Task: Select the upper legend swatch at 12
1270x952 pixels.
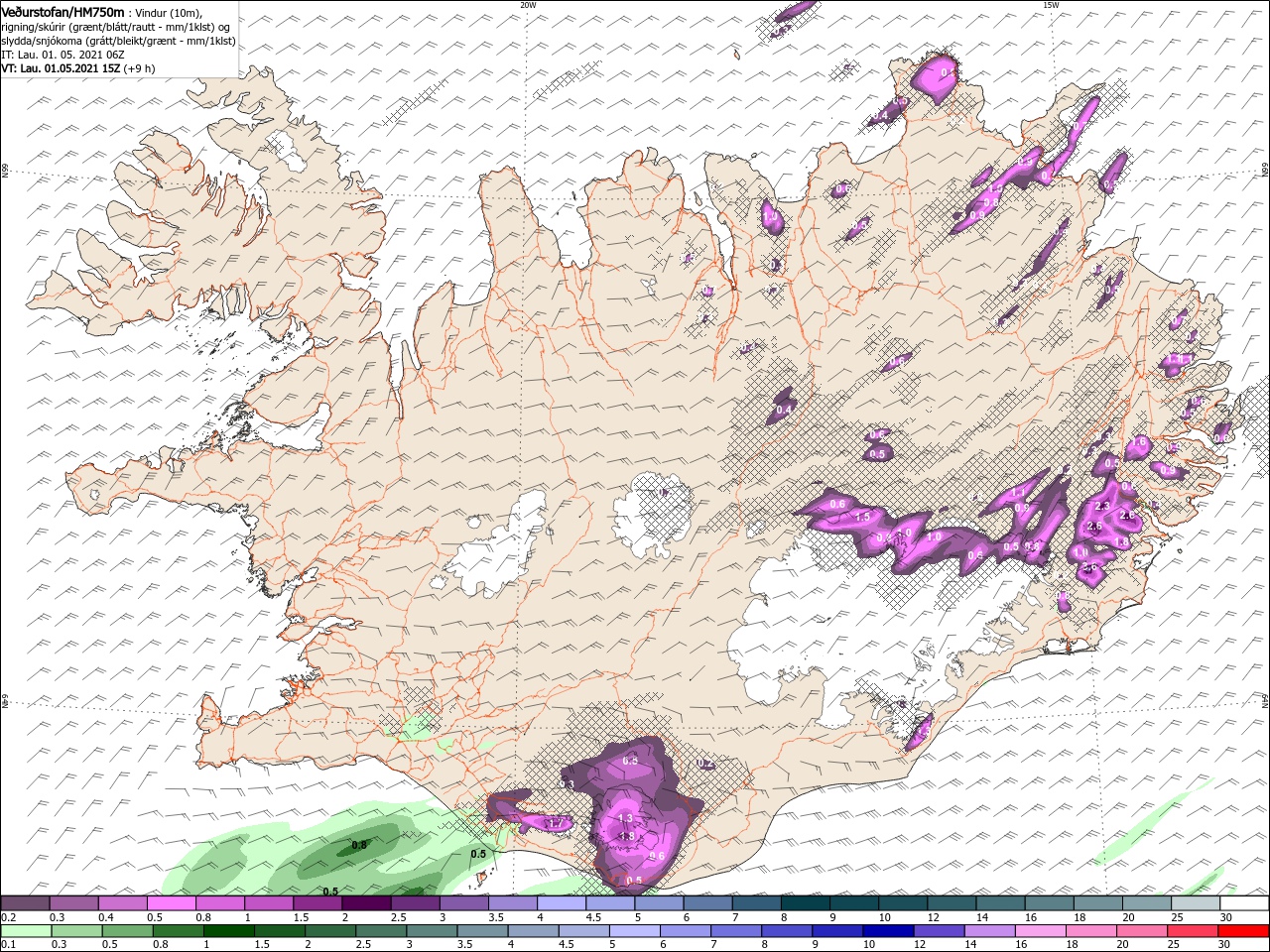Action: coord(952,903)
